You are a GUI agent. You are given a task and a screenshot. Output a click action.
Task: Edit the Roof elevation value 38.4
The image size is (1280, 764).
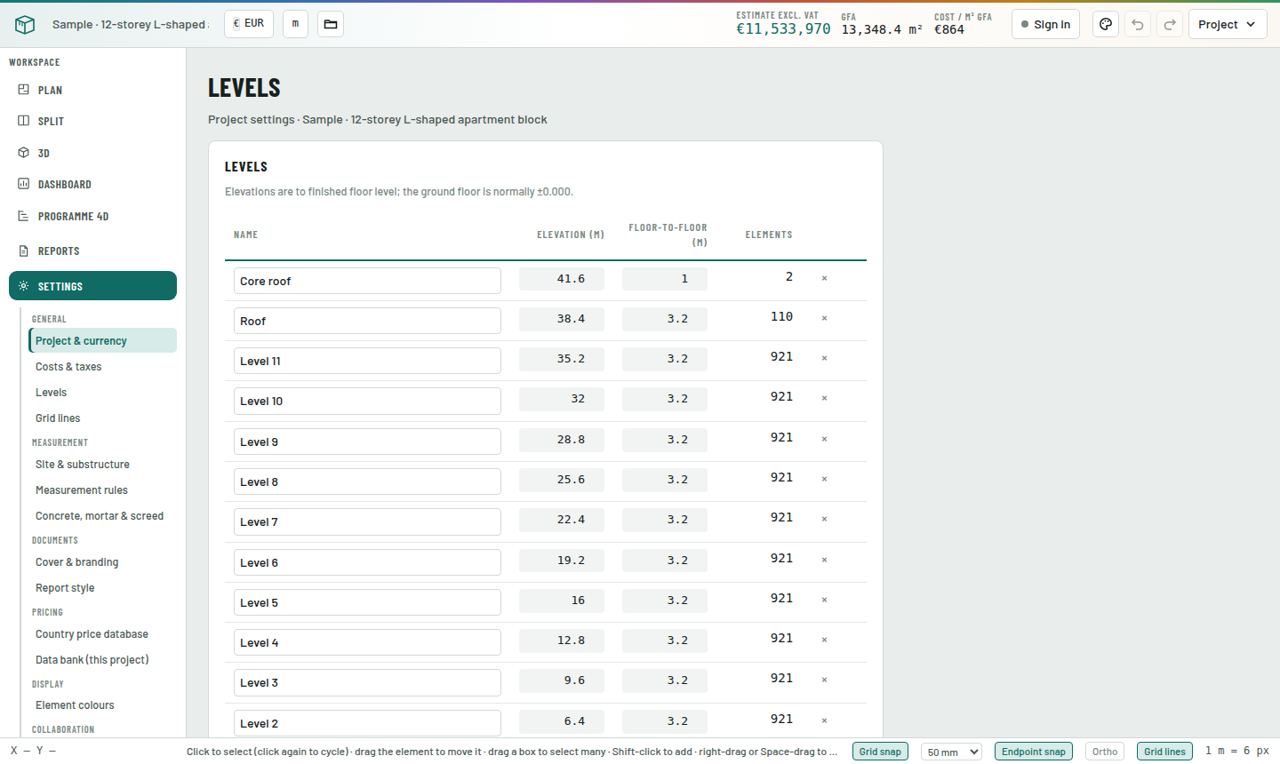point(561,319)
